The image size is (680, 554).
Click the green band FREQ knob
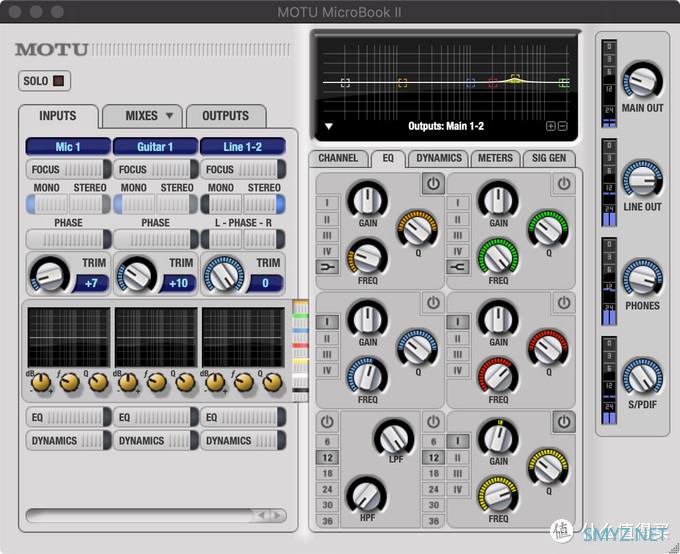click(498, 258)
